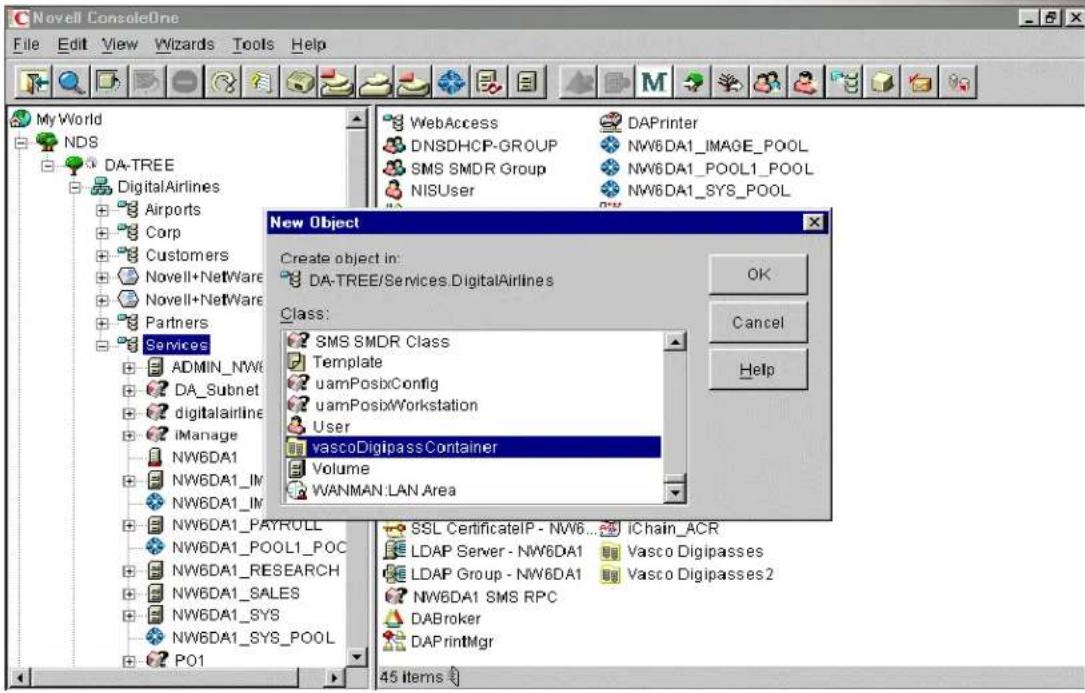Click the My World globe icon

(x=21, y=119)
